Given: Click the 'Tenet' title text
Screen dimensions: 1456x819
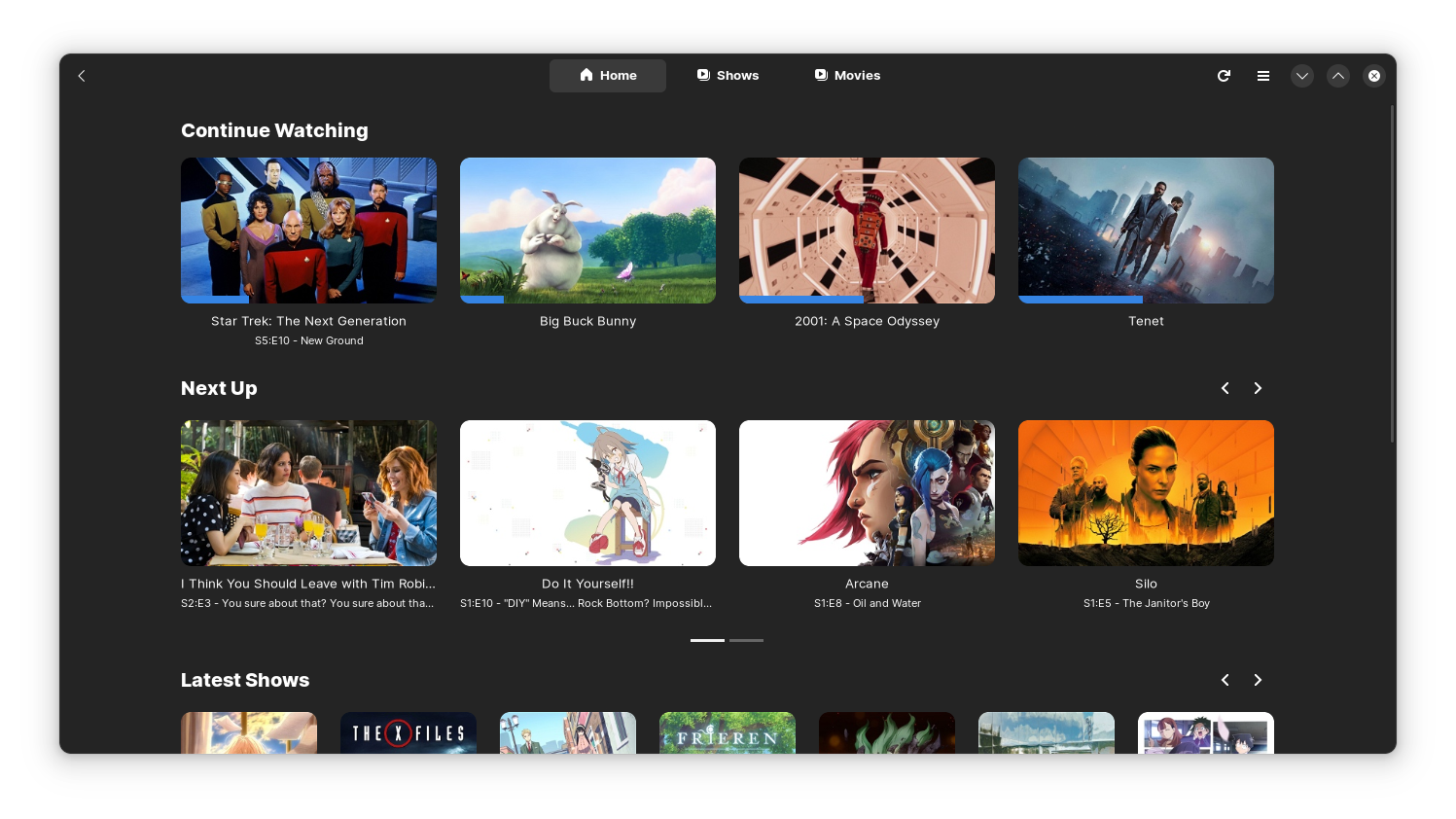Looking at the screenshot, I should 1146,321.
